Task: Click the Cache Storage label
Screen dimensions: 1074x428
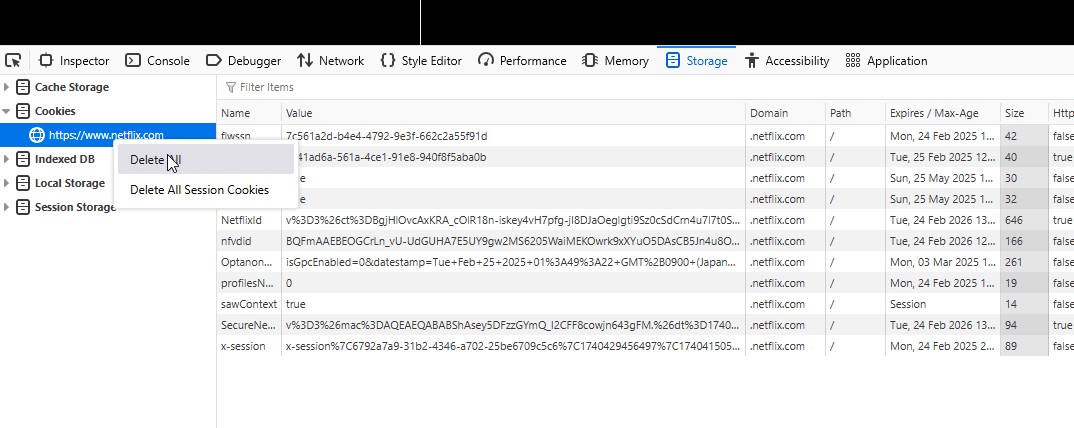Action: click(x=72, y=87)
